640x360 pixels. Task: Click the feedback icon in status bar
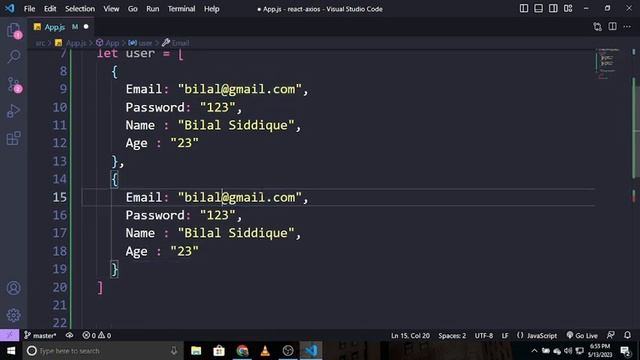click(611, 336)
